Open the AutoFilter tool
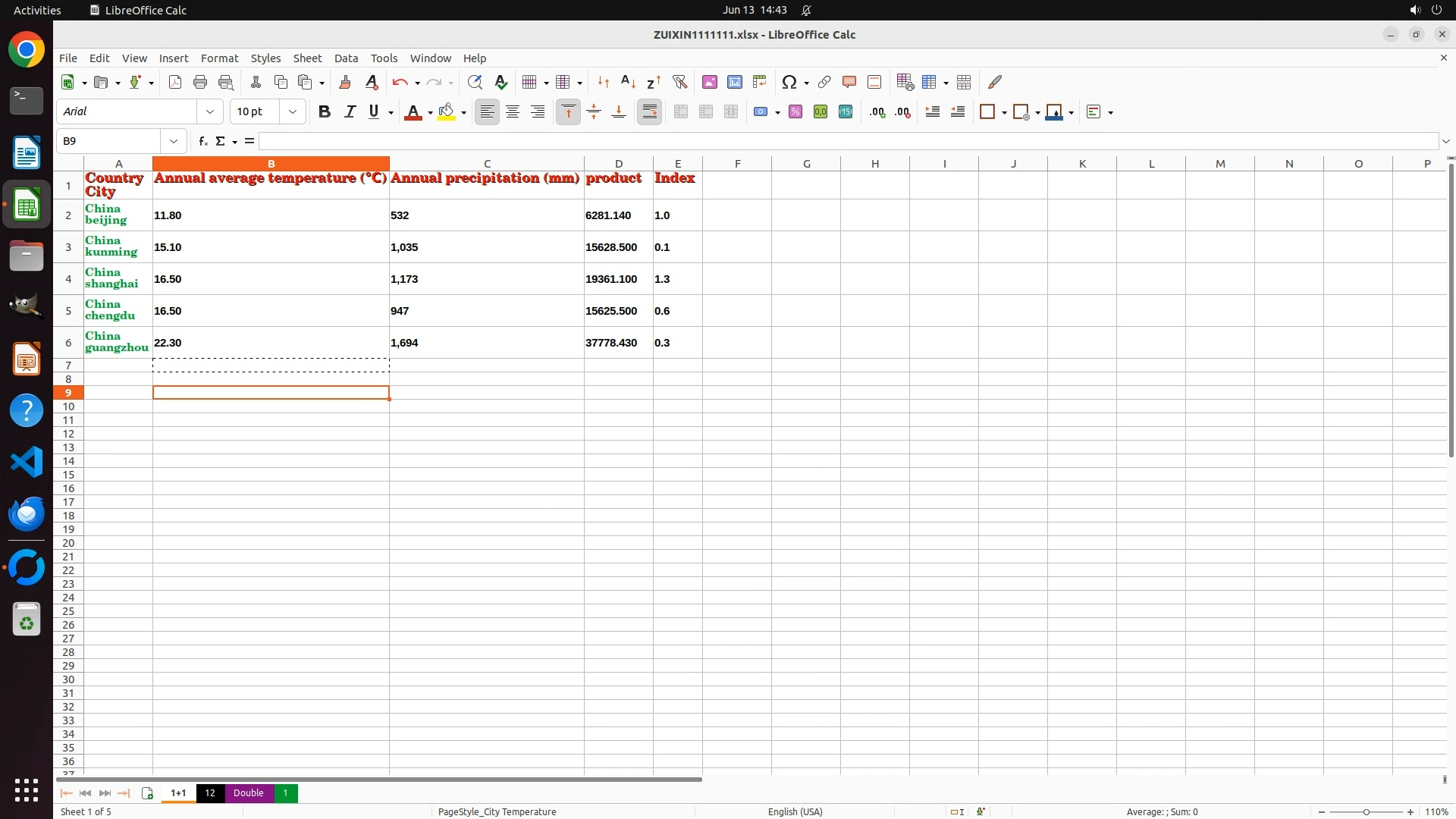Image resolution: width=1456 pixels, height=819 pixels. 679,82
